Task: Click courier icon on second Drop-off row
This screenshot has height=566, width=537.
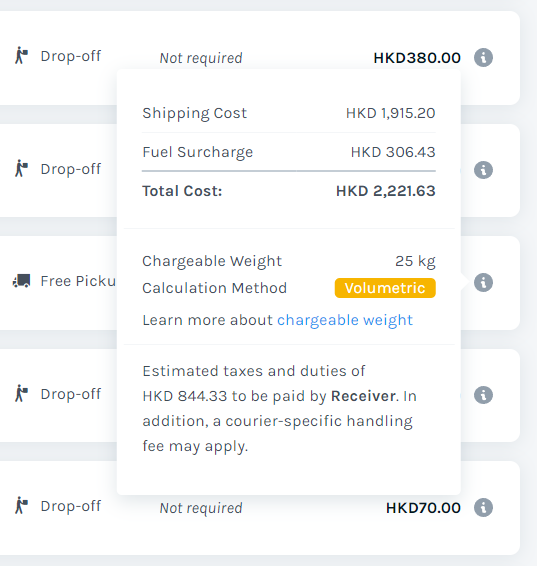Action: [x=21, y=169]
